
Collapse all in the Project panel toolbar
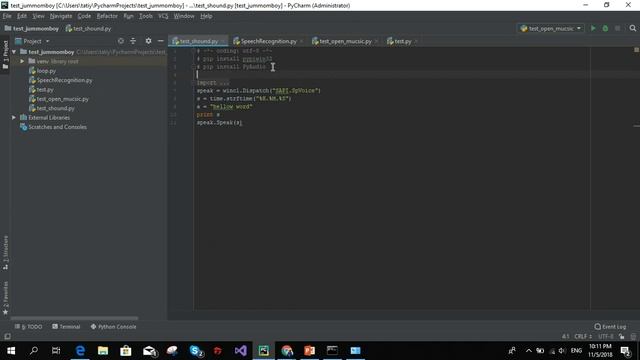[x=133, y=41]
